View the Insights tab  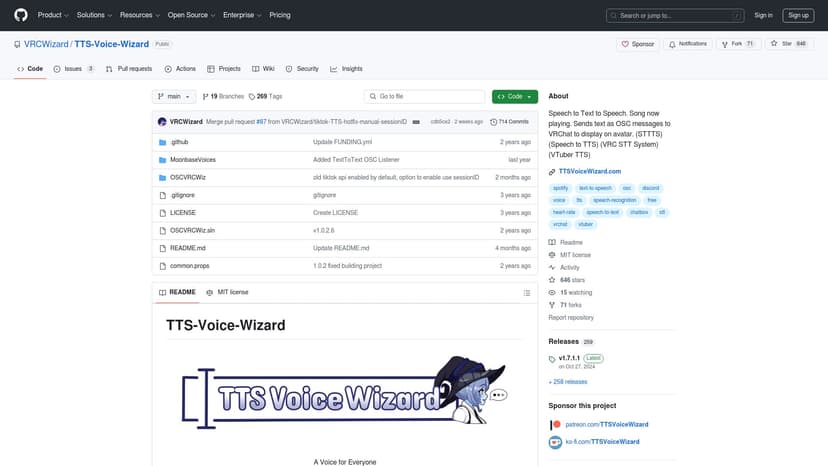[x=346, y=69]
